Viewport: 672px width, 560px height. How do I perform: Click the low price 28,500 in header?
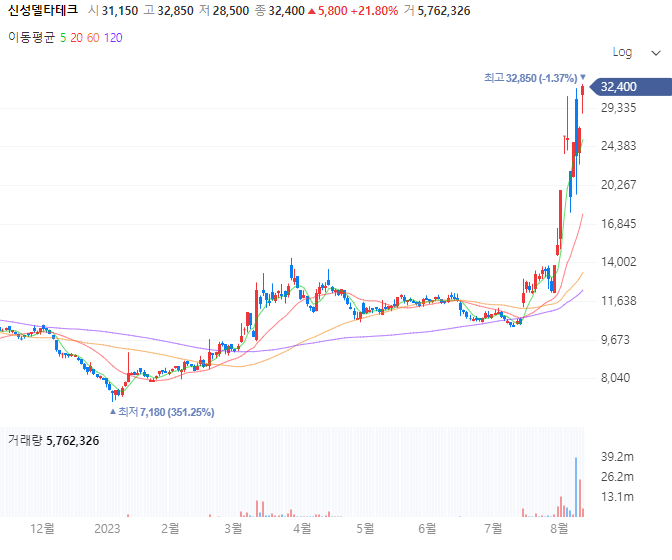click(x=231, y=11)
